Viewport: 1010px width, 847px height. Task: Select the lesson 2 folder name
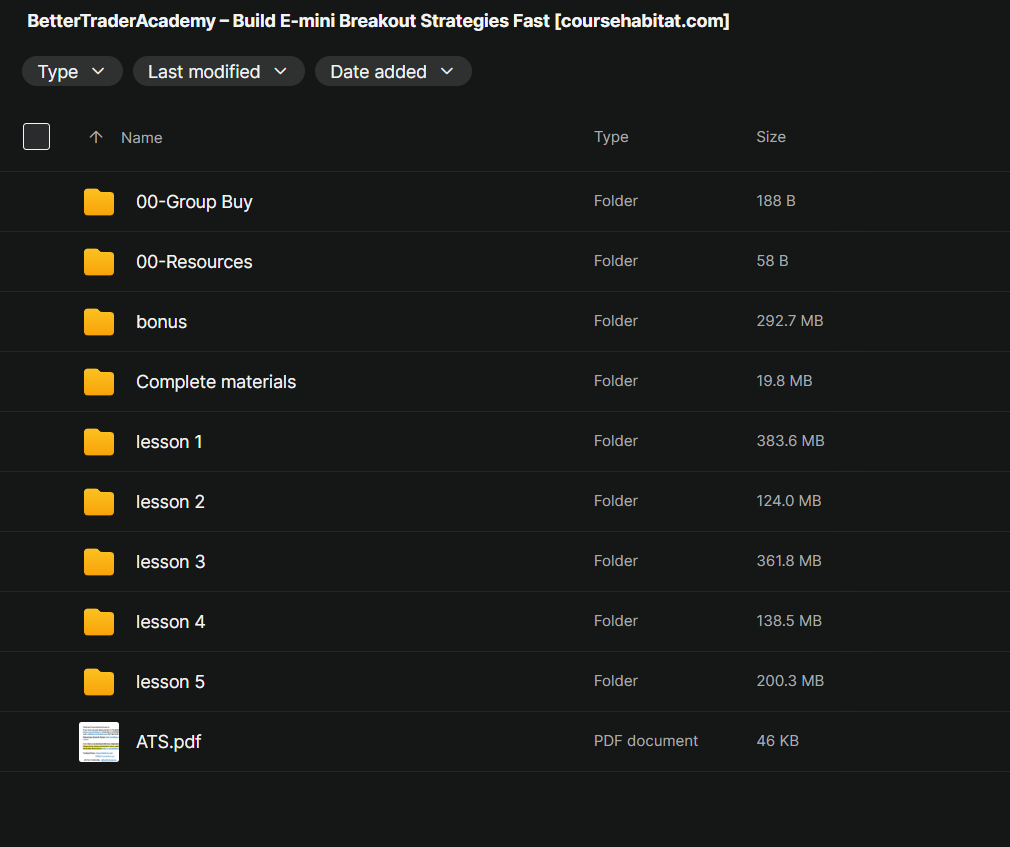coord(170,502)
